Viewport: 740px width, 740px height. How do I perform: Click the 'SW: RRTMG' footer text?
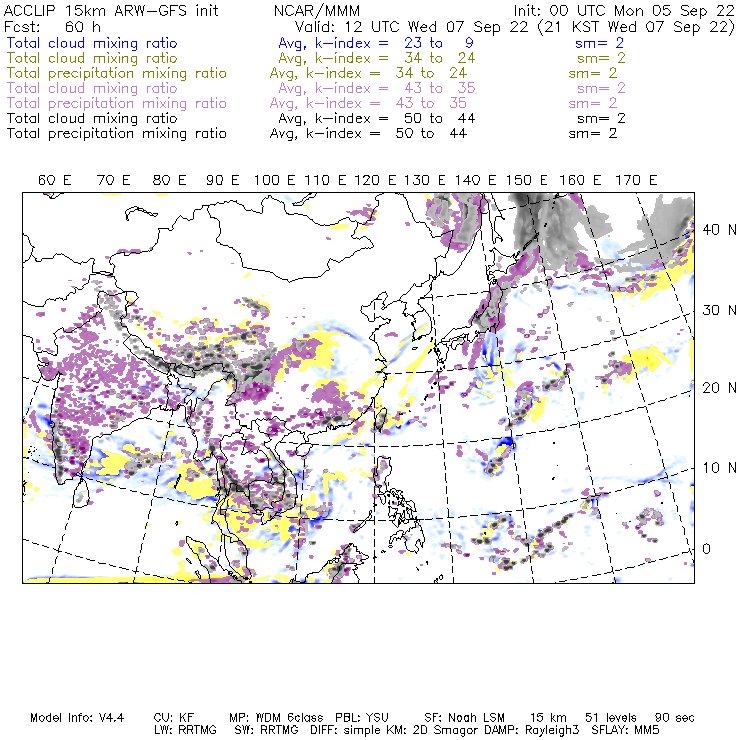point(267,730)
